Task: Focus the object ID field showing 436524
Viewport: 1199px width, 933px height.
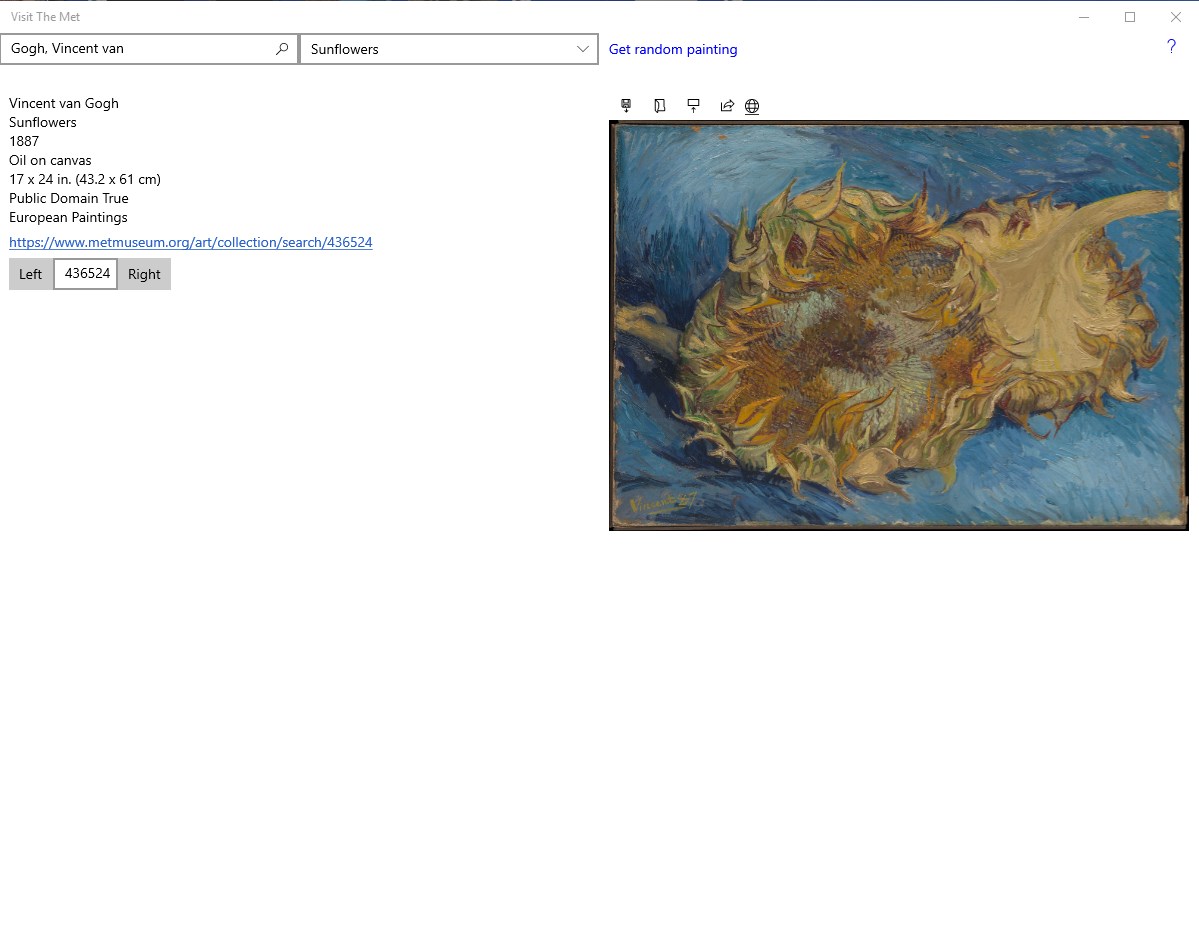Action: 86,274
